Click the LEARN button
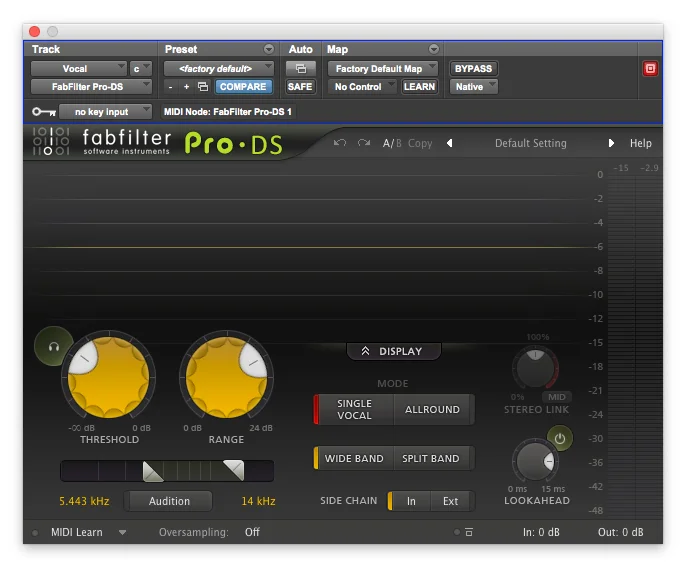 [x=420, y=87]
